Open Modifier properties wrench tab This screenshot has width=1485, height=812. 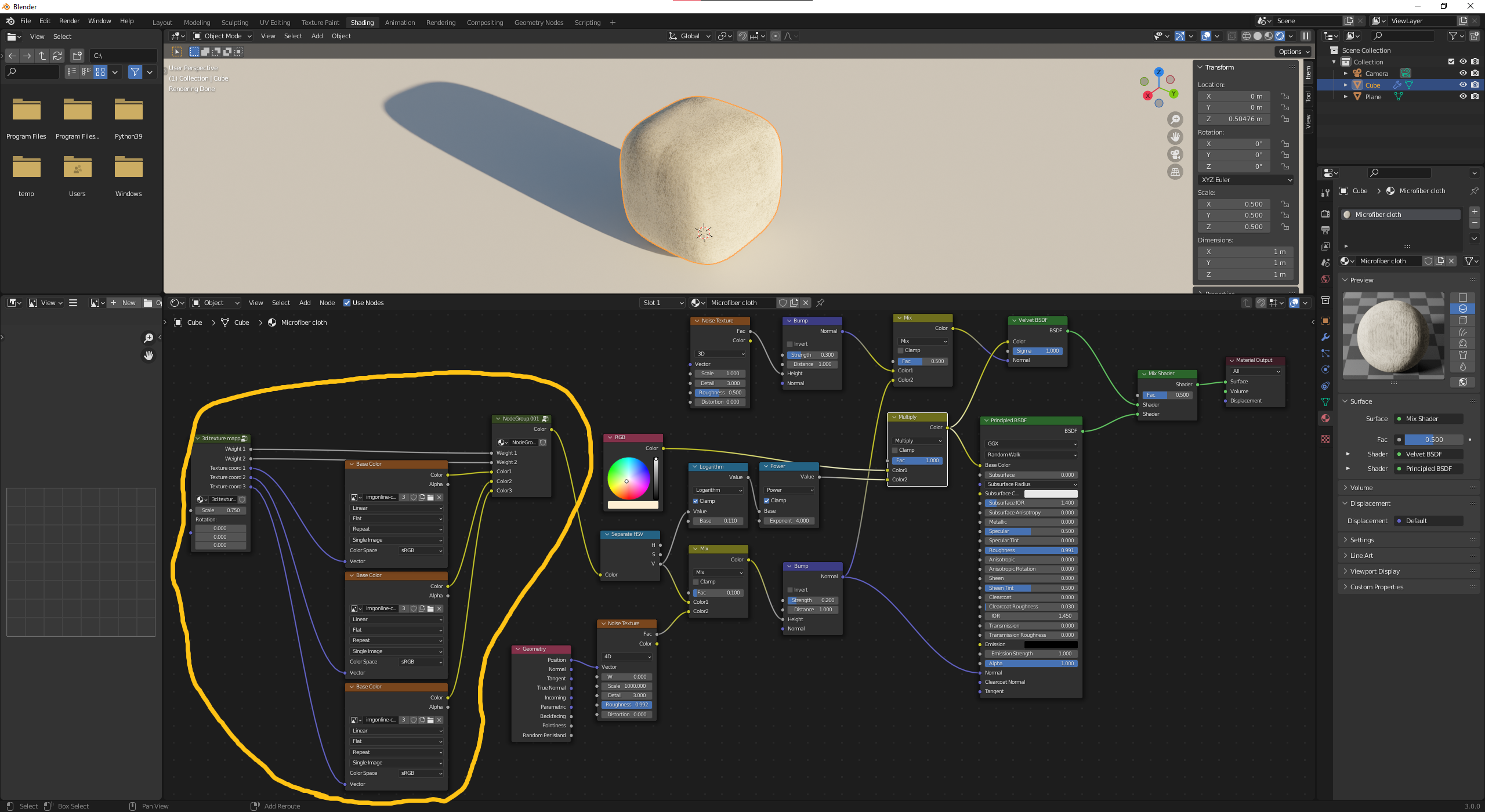(1325, 337)
